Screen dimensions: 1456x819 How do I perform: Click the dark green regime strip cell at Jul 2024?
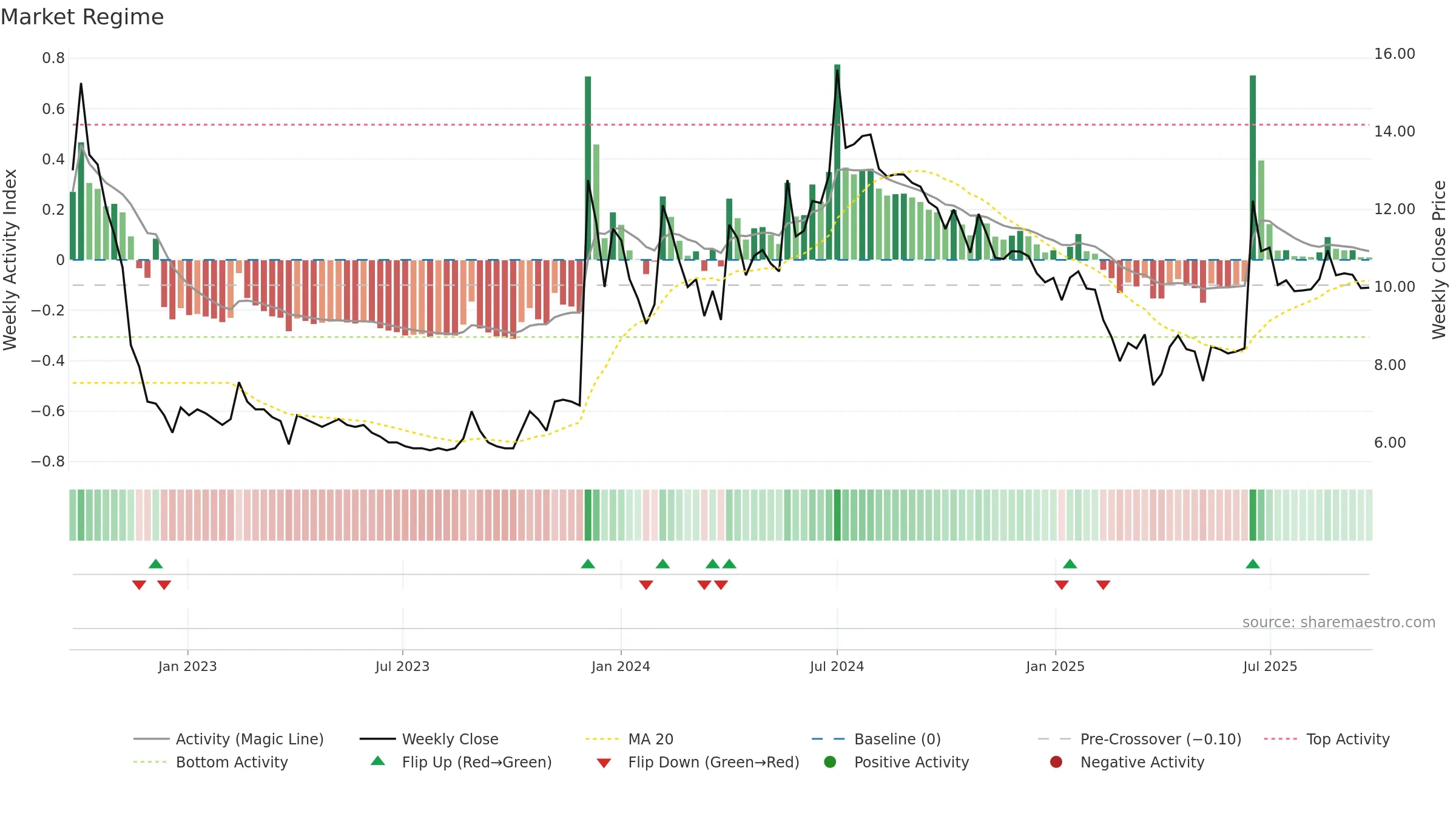(837, 515)
